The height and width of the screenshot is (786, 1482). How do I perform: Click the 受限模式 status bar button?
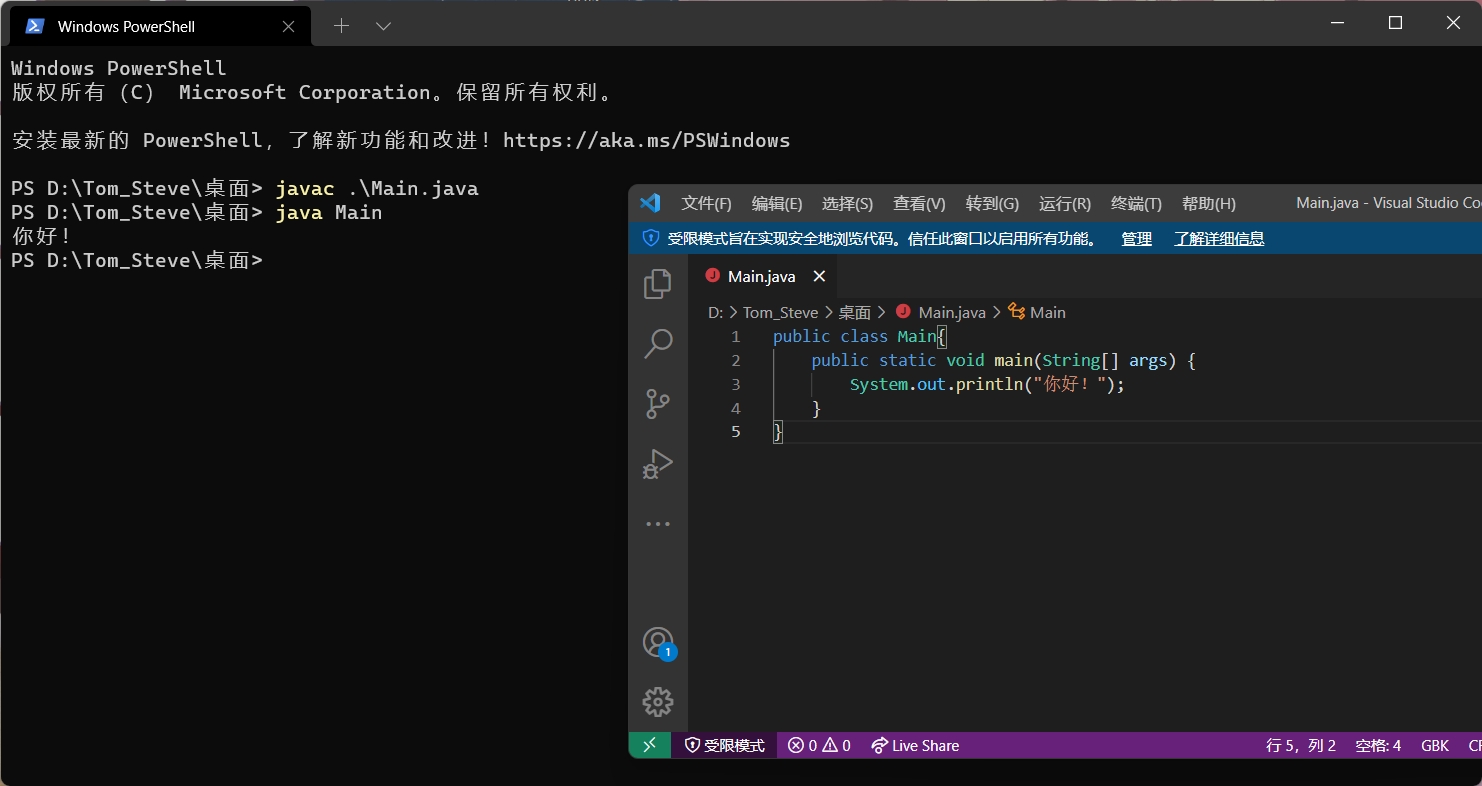724,745
